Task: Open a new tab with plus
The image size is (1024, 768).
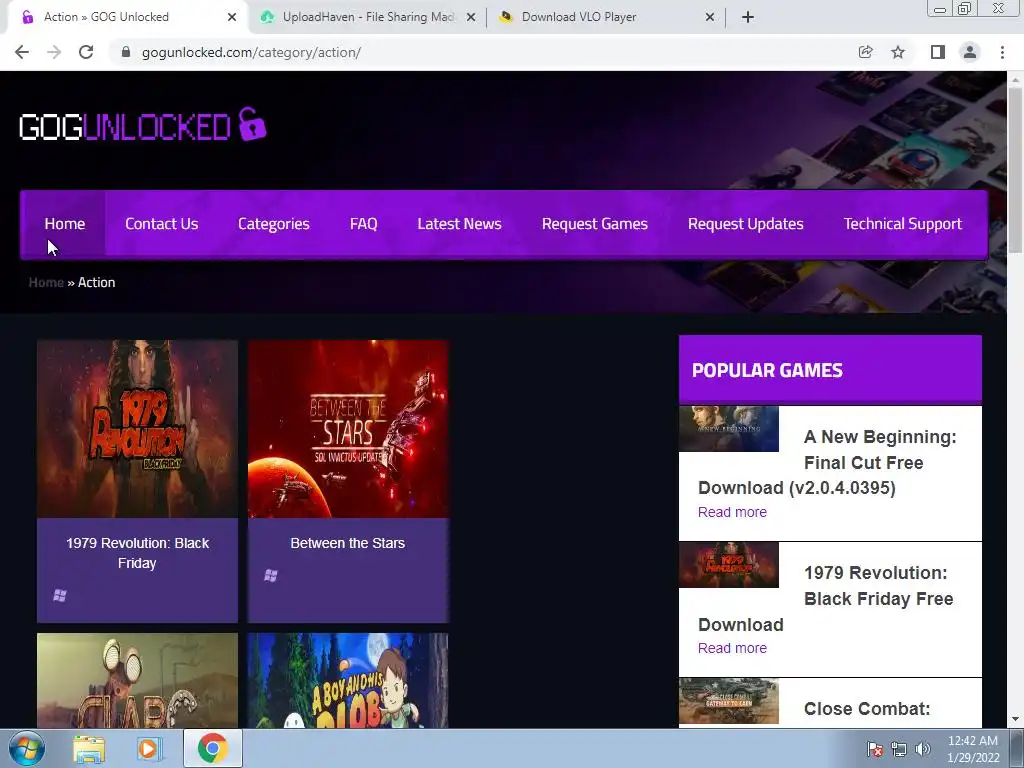Action: (748, 17)
